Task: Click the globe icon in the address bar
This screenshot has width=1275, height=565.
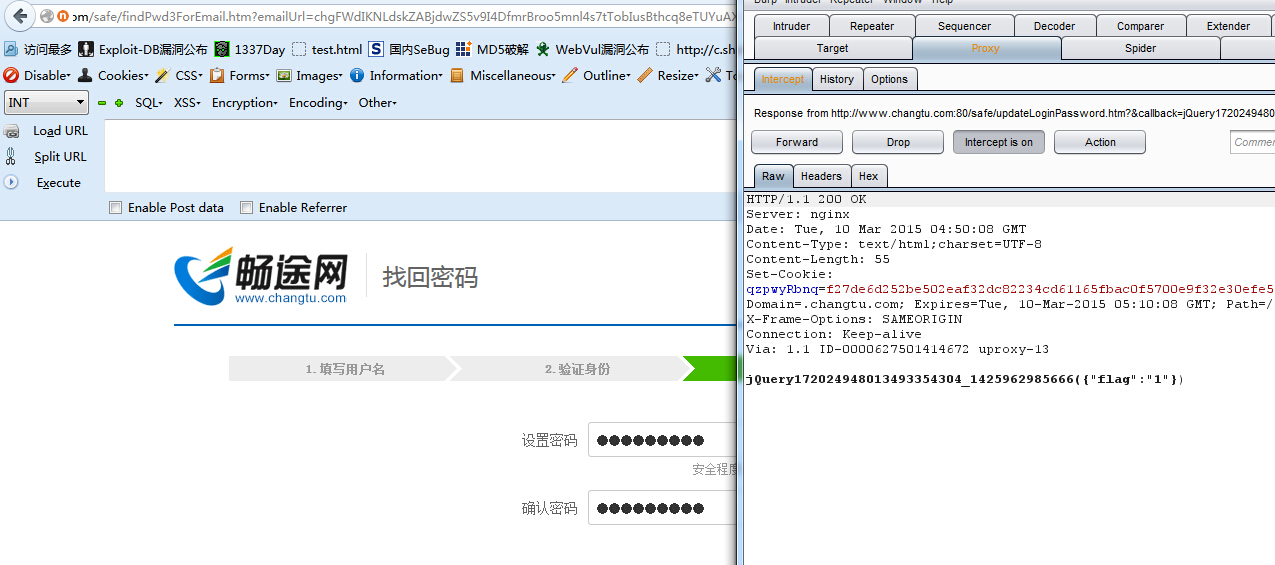Action: coord(46,16)
